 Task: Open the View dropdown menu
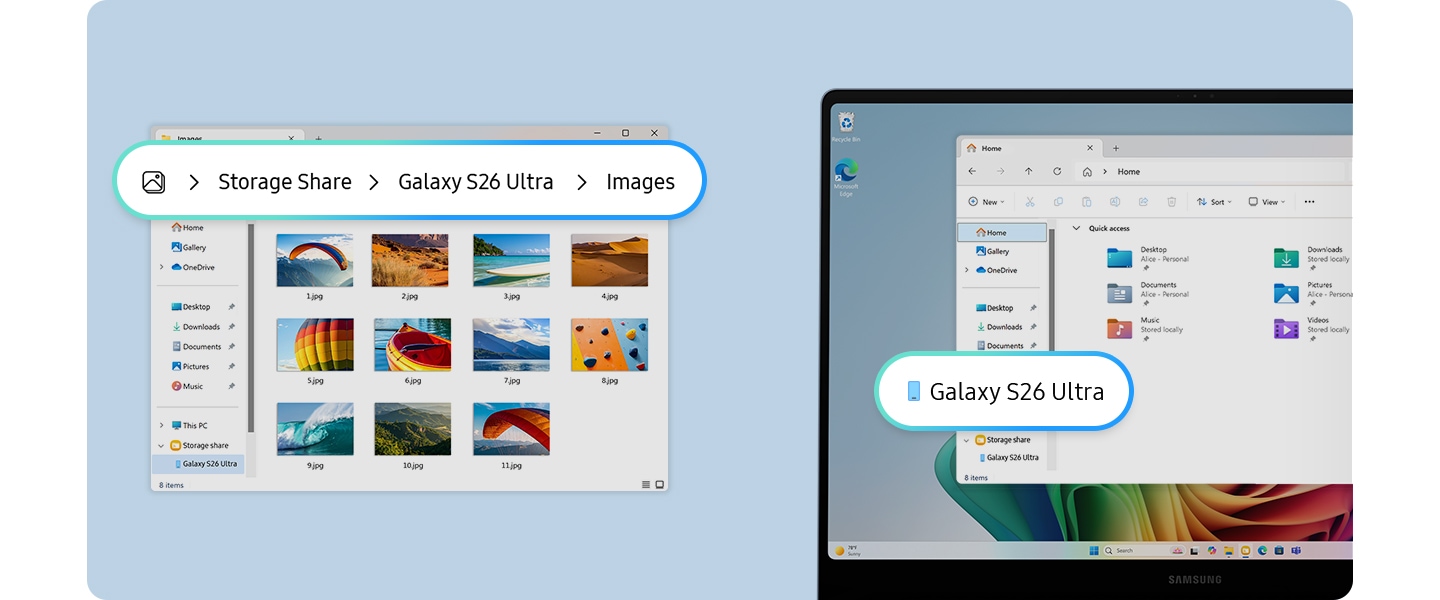pos(1267,202)
